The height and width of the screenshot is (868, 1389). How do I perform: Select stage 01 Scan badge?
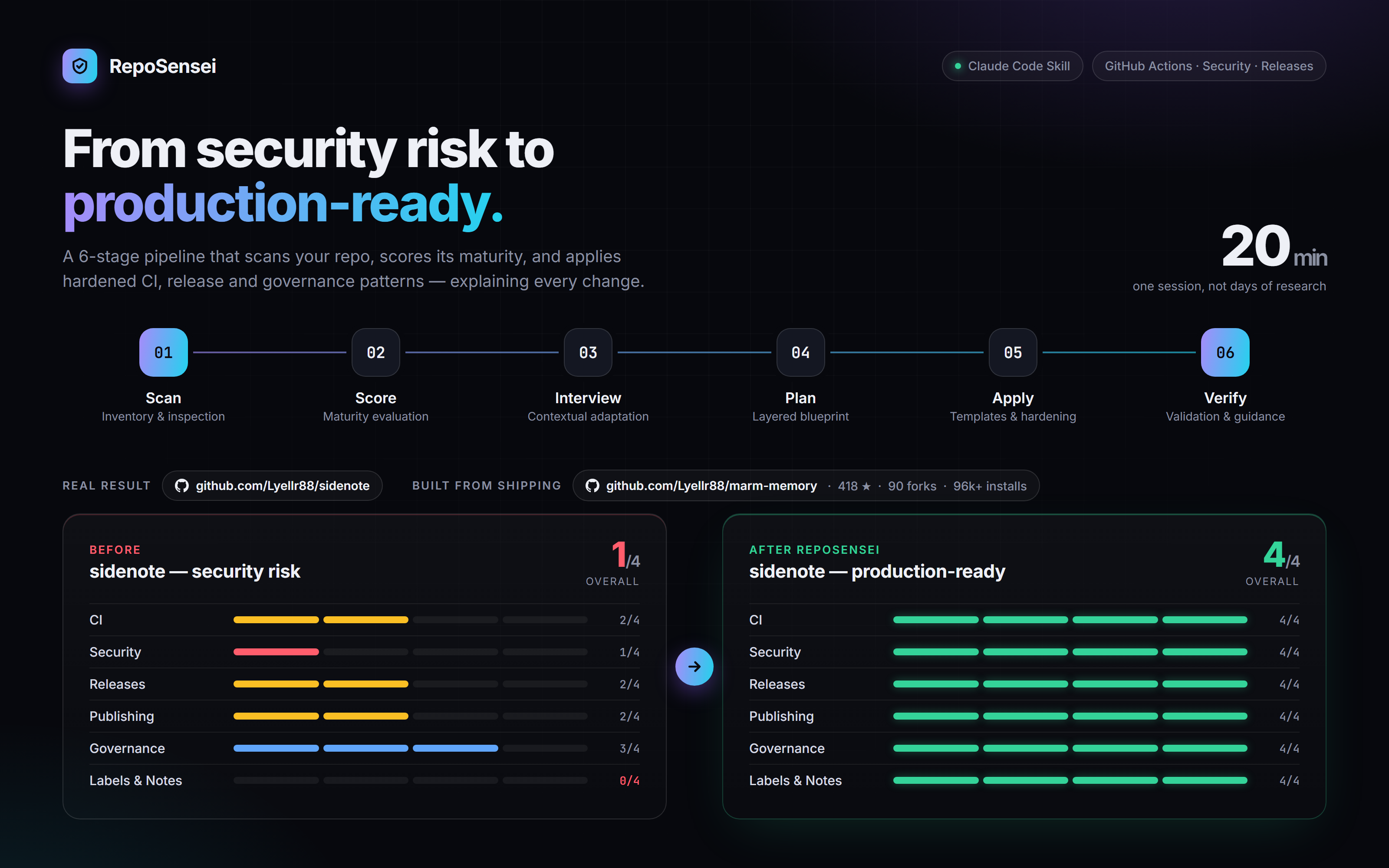[164, 352]
